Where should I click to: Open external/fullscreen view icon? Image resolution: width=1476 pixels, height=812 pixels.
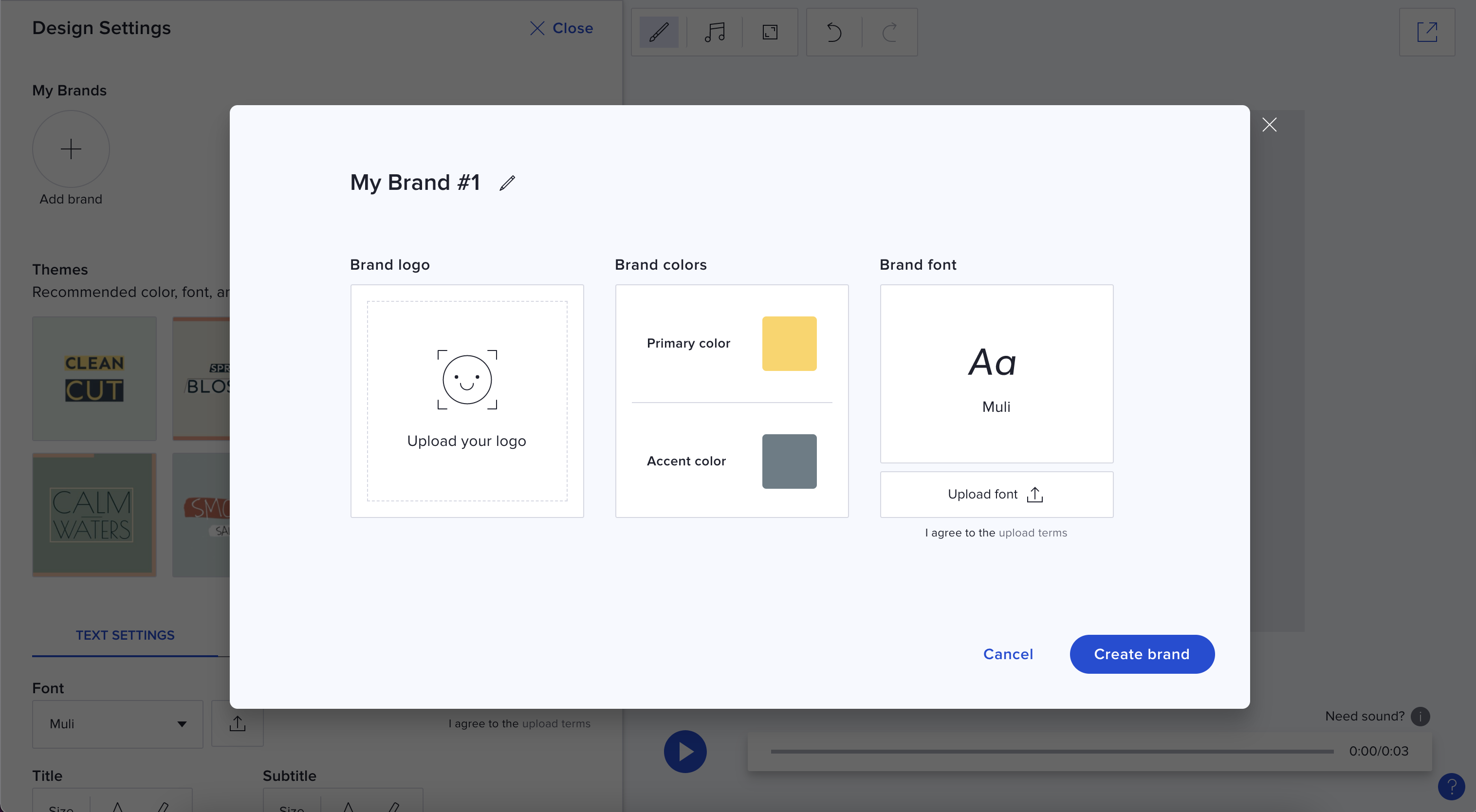click(1427, 31)
